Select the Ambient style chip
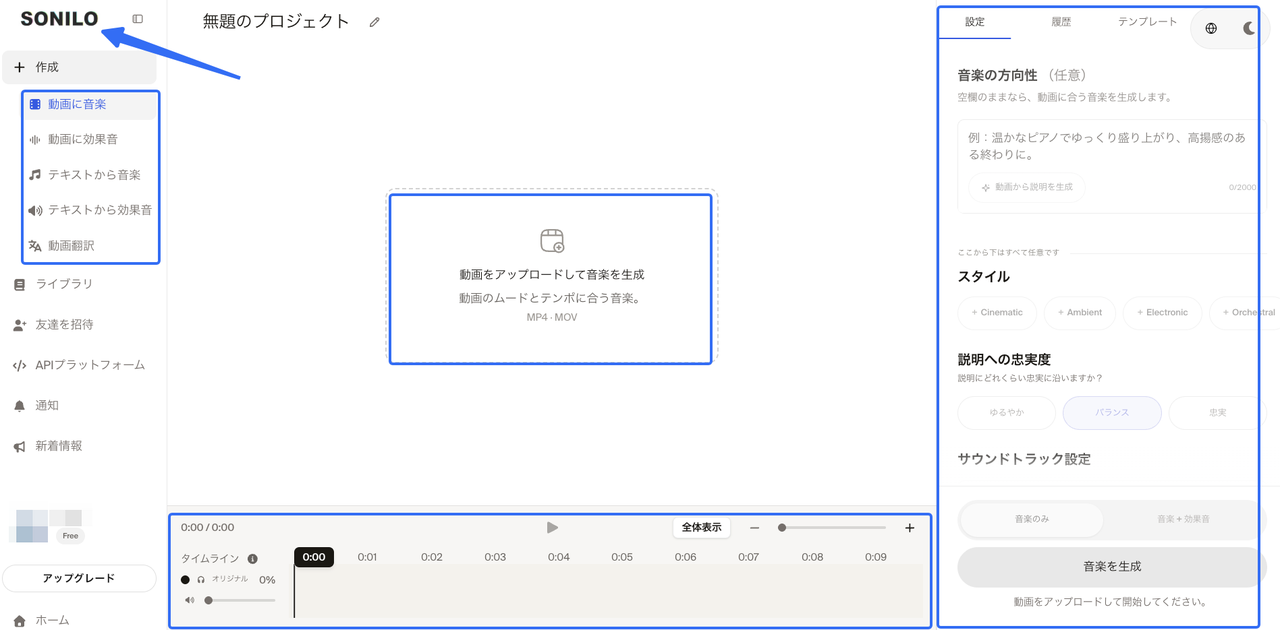The image size is (1280, 630). click(x=1080, y=313)
